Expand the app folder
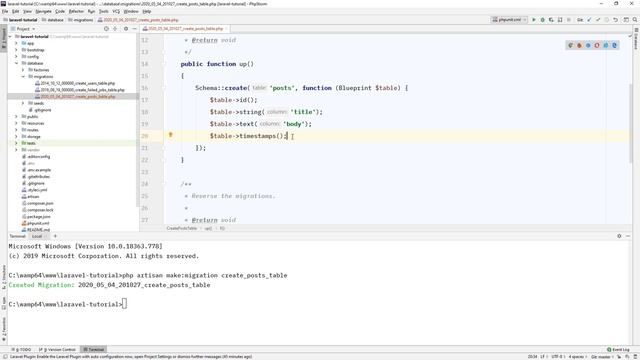 click(x=16, y=43)
